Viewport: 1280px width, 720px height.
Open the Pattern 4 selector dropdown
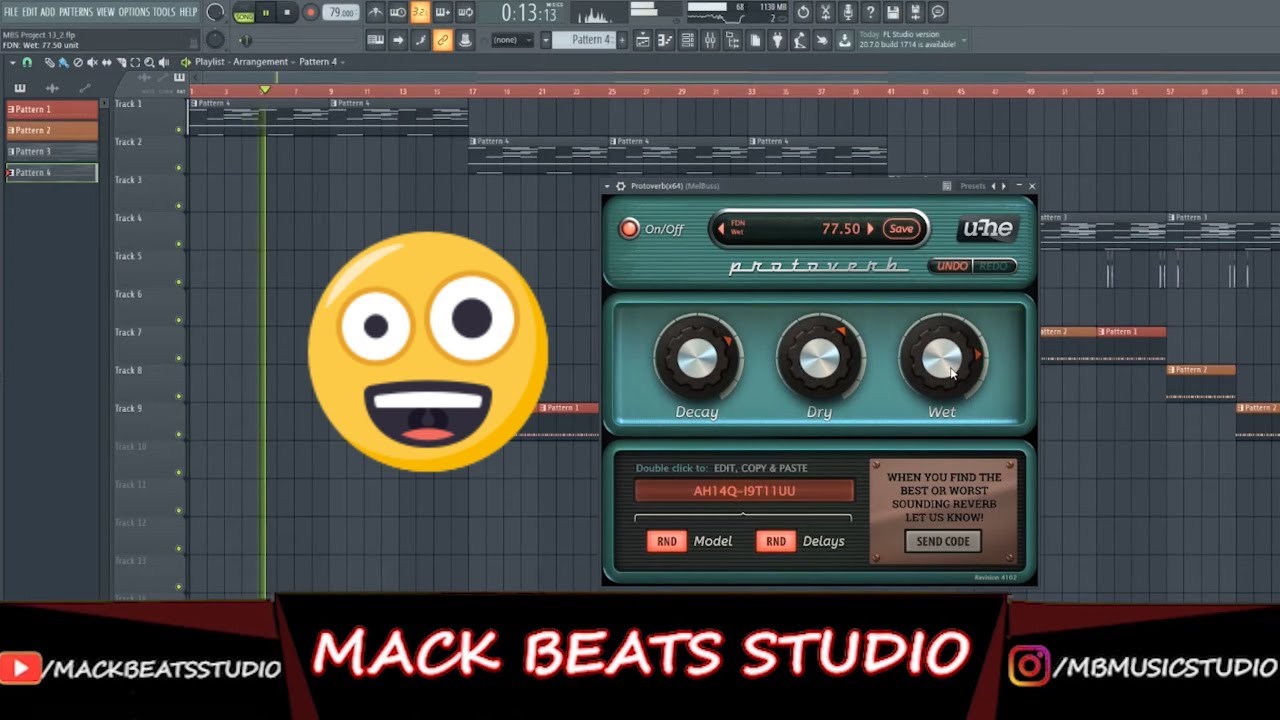546,40
